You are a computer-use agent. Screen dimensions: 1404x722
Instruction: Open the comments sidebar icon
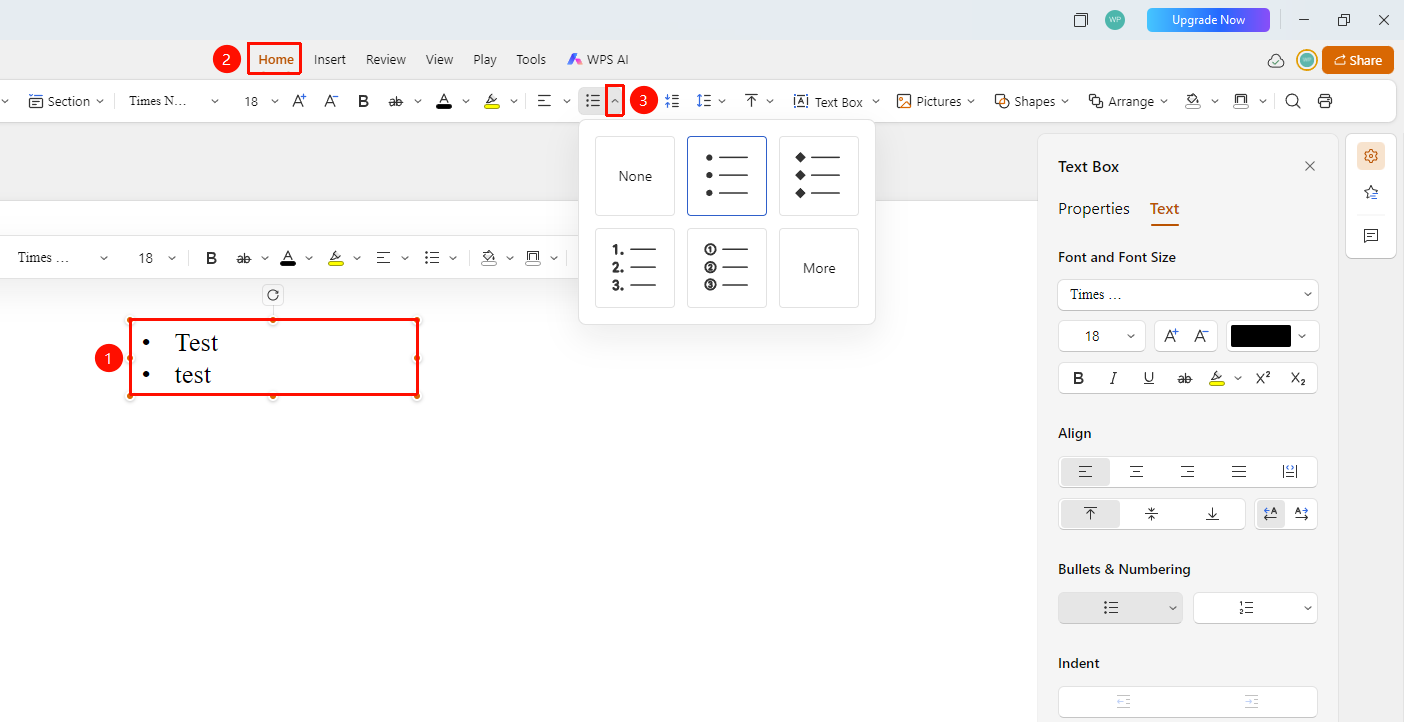pyautogui.click(x=1371, y=236)
